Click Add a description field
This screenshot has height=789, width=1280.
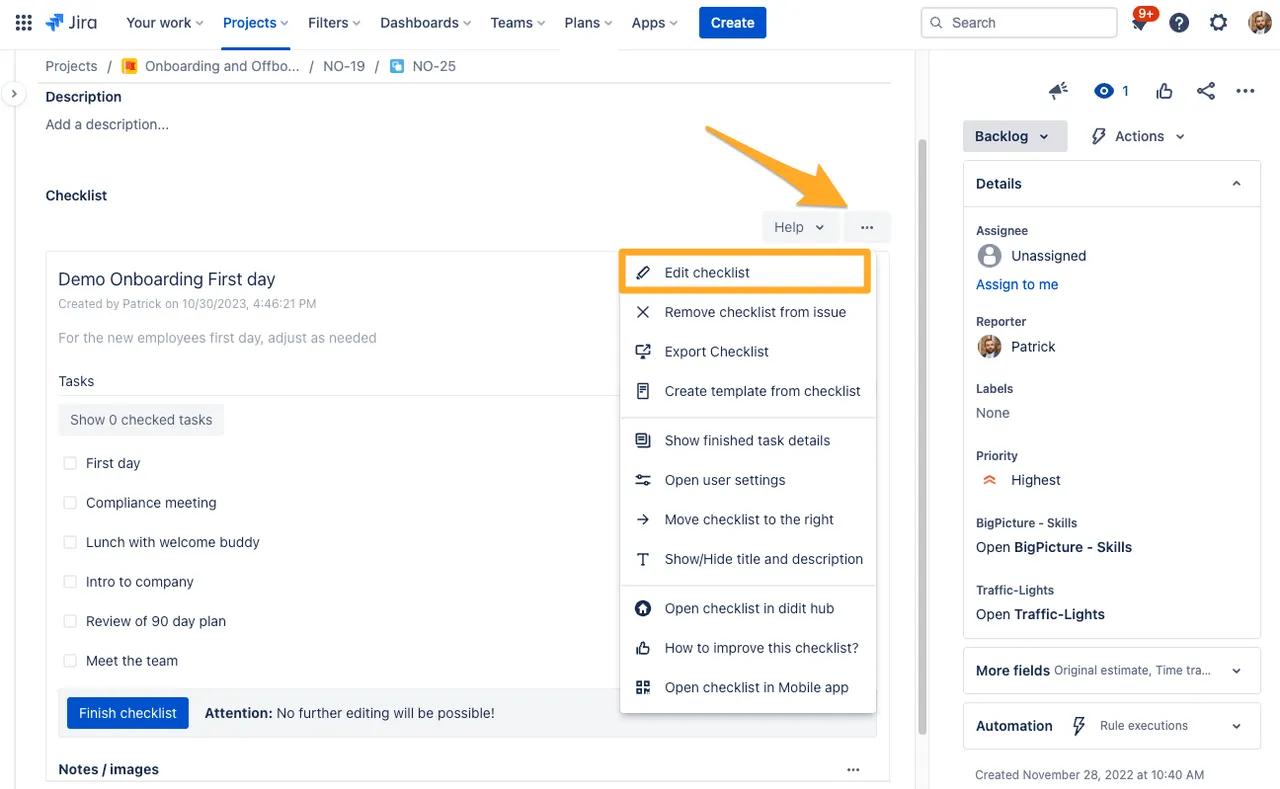point(107,124)
